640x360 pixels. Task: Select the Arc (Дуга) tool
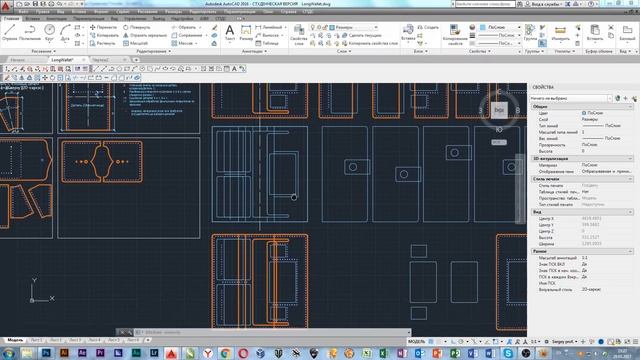tap(65, 32)
